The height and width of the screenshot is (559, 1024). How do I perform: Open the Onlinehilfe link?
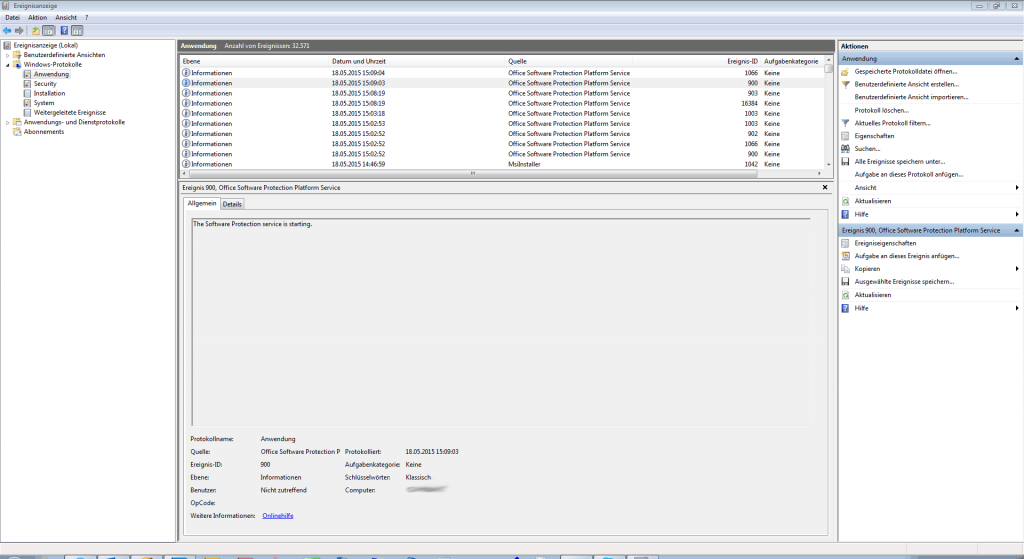click(278, 515)
